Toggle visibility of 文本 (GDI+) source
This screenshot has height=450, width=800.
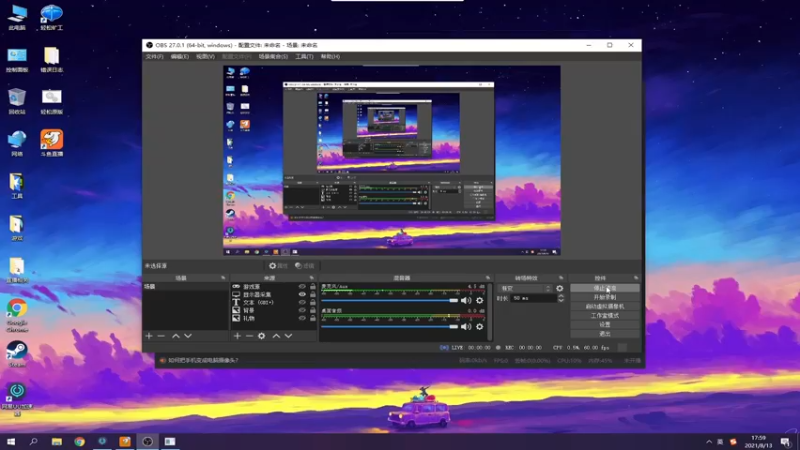click(x=302, y=303)
